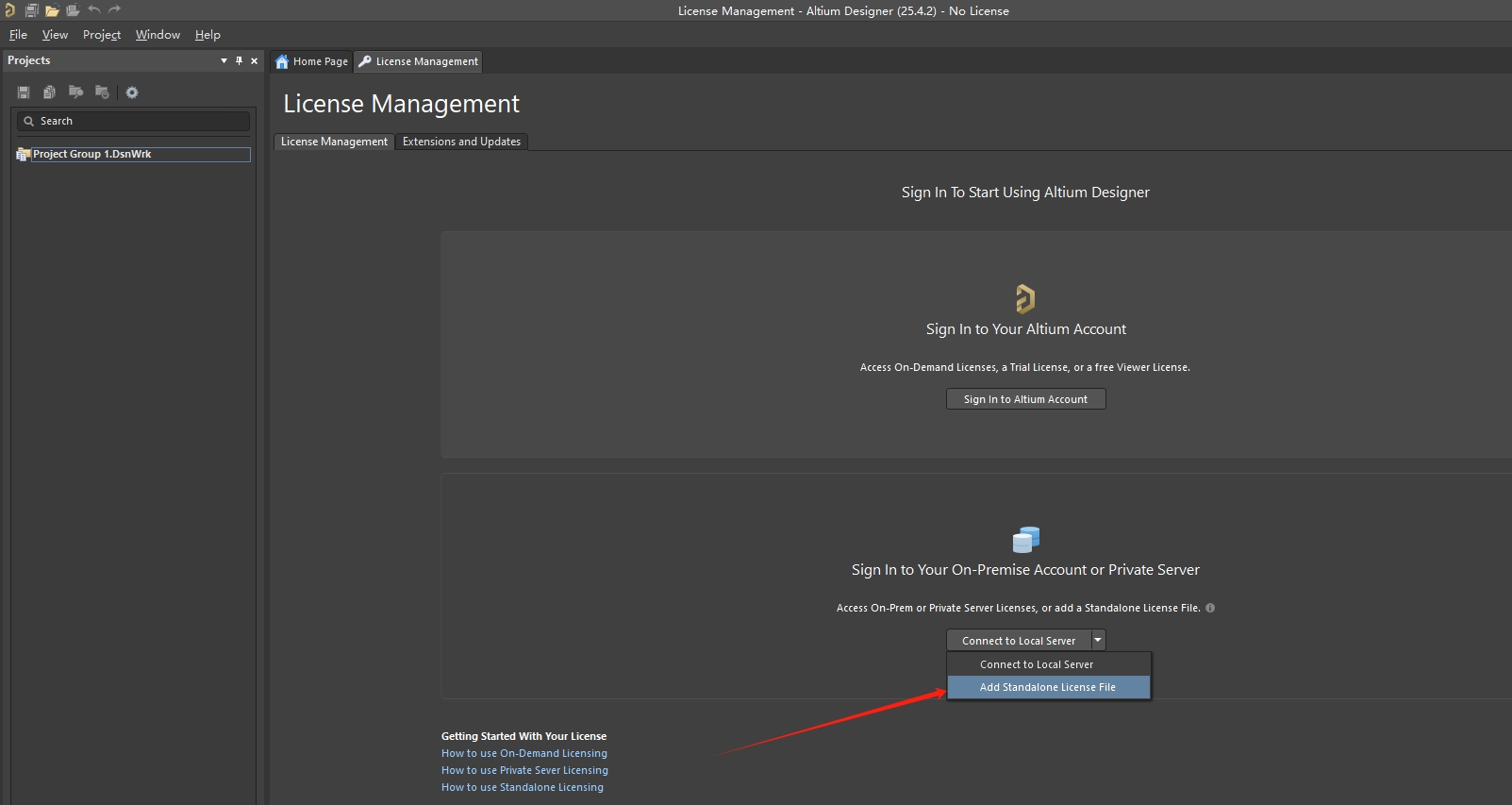Click the Open Project icon in title bar
Viewport: 1512px width, 805px height.
point(73,10)
